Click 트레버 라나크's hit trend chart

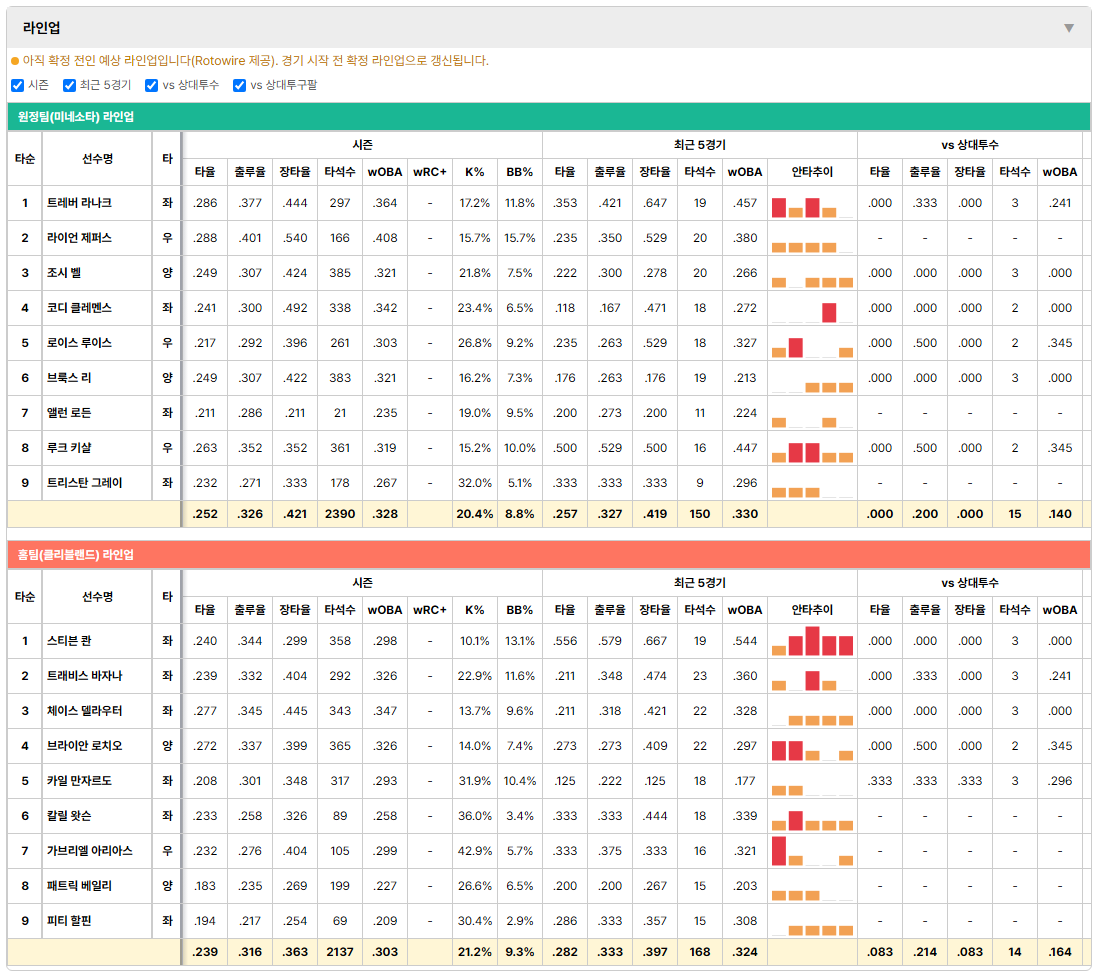[812, 204]
